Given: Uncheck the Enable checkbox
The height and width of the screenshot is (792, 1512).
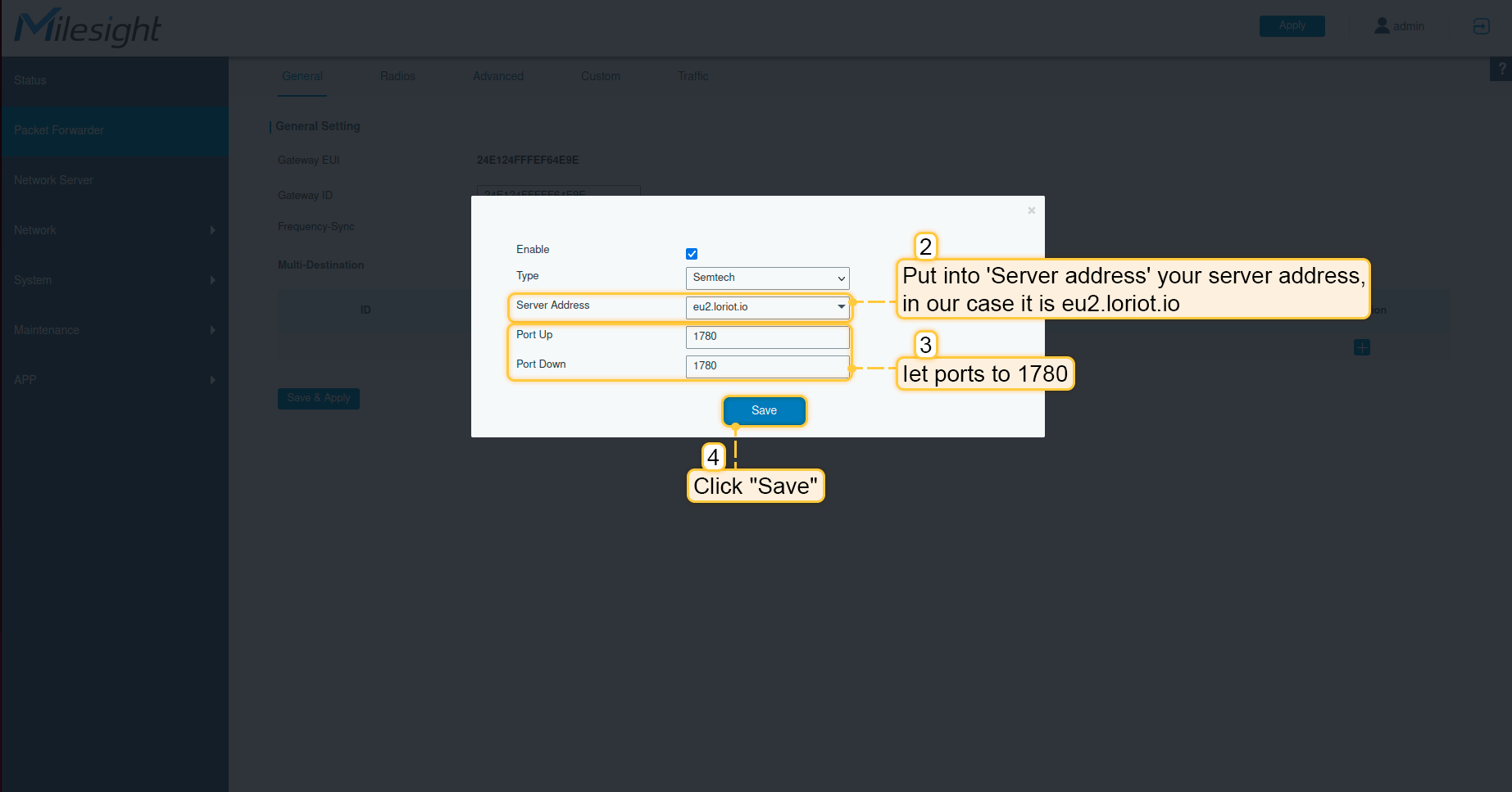Looking at the screenshot, I should [692, 254].
